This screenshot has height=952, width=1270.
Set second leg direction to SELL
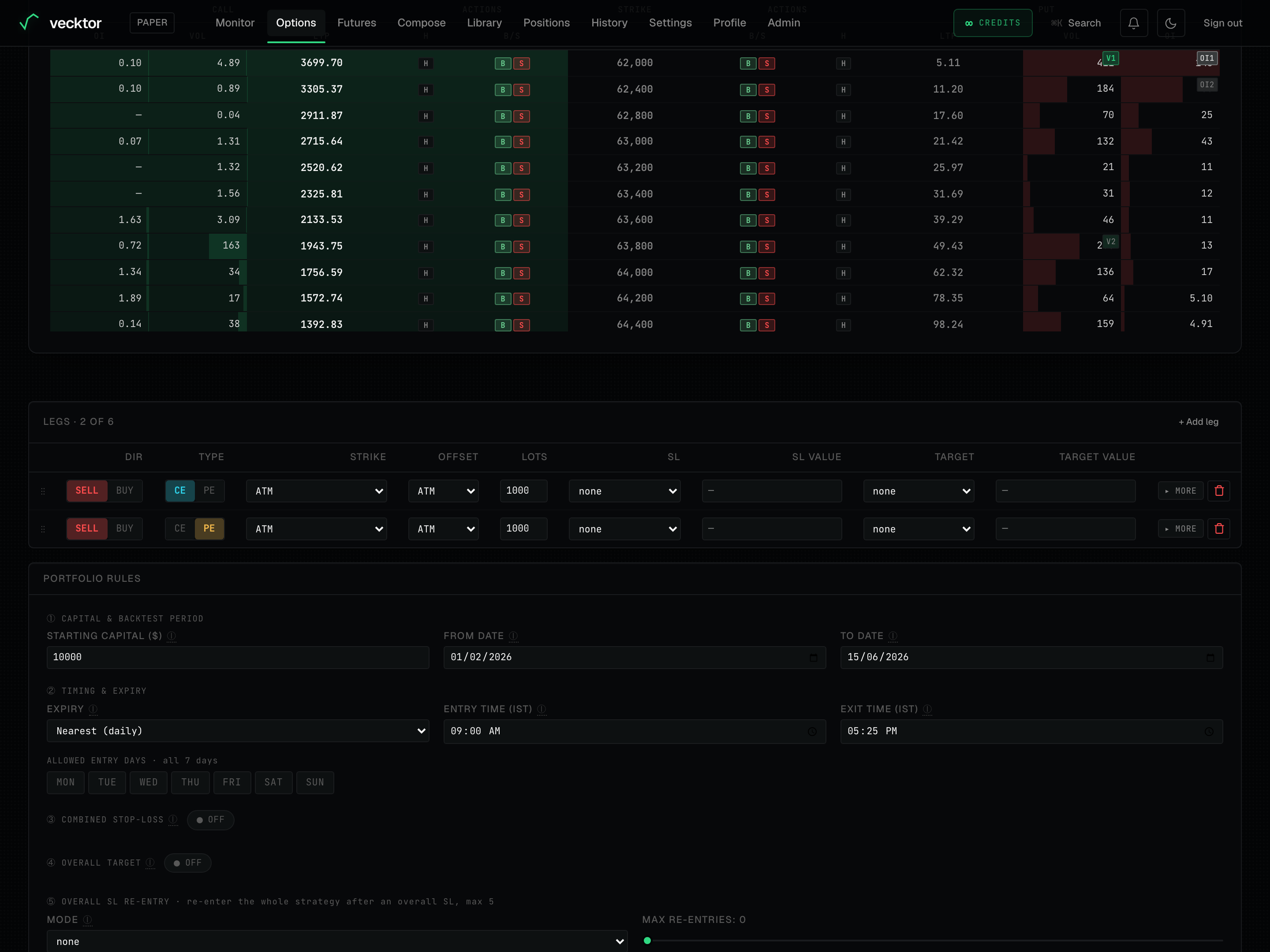coord(87,528)
